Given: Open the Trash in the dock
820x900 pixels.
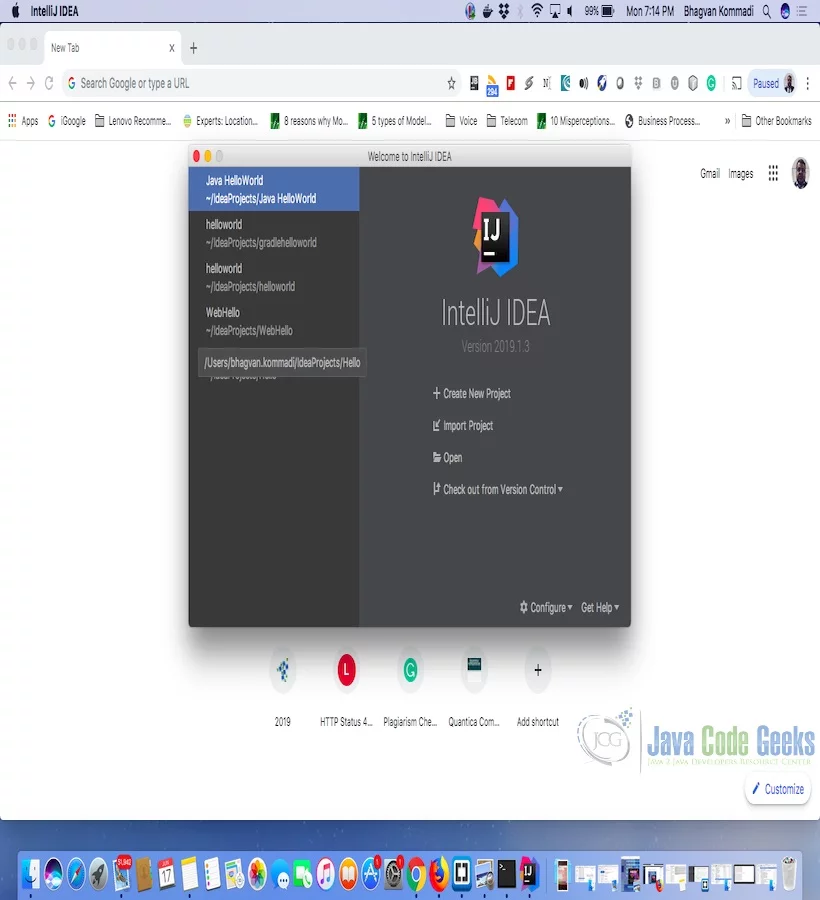Looking at the screenshot, I should tap(789, 874).
